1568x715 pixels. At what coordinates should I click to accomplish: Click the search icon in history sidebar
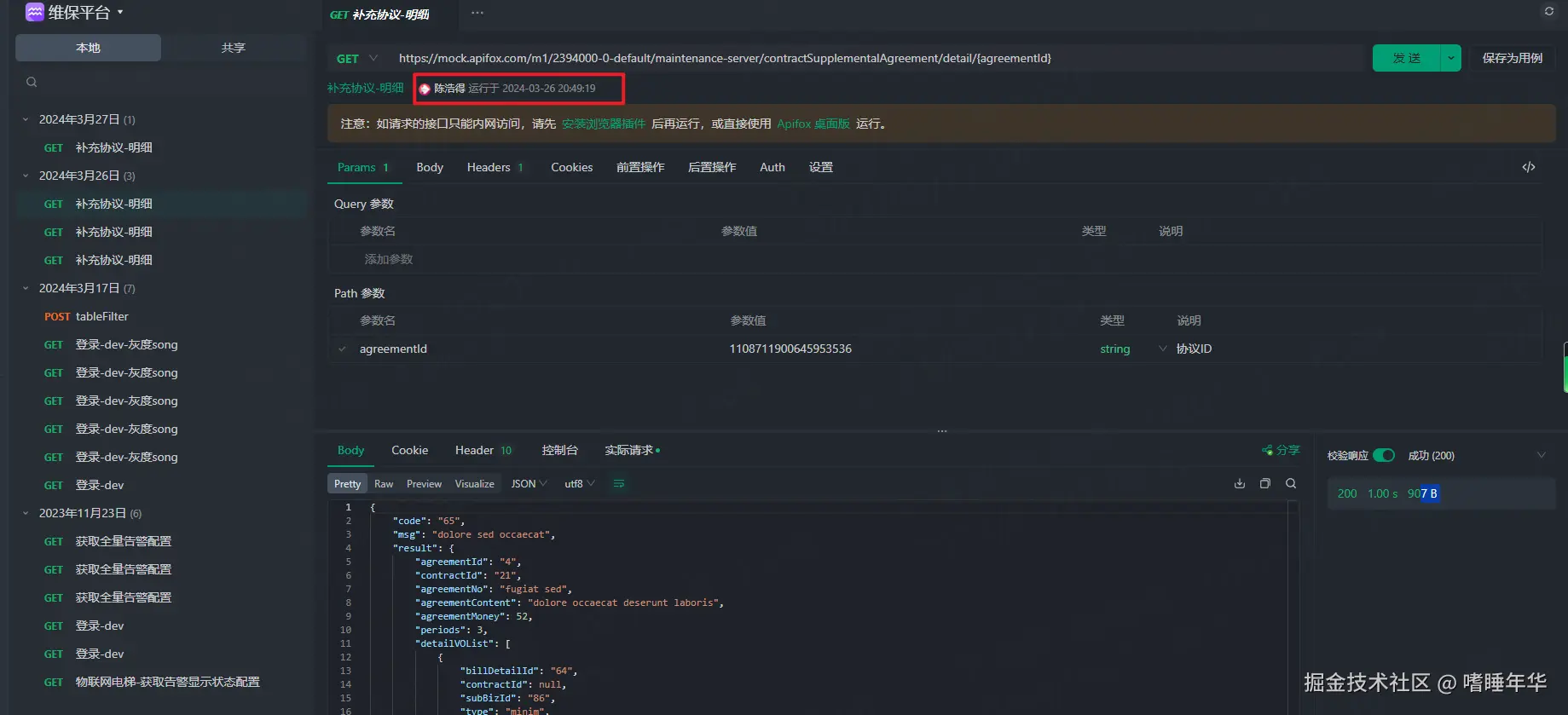point(32,82)
